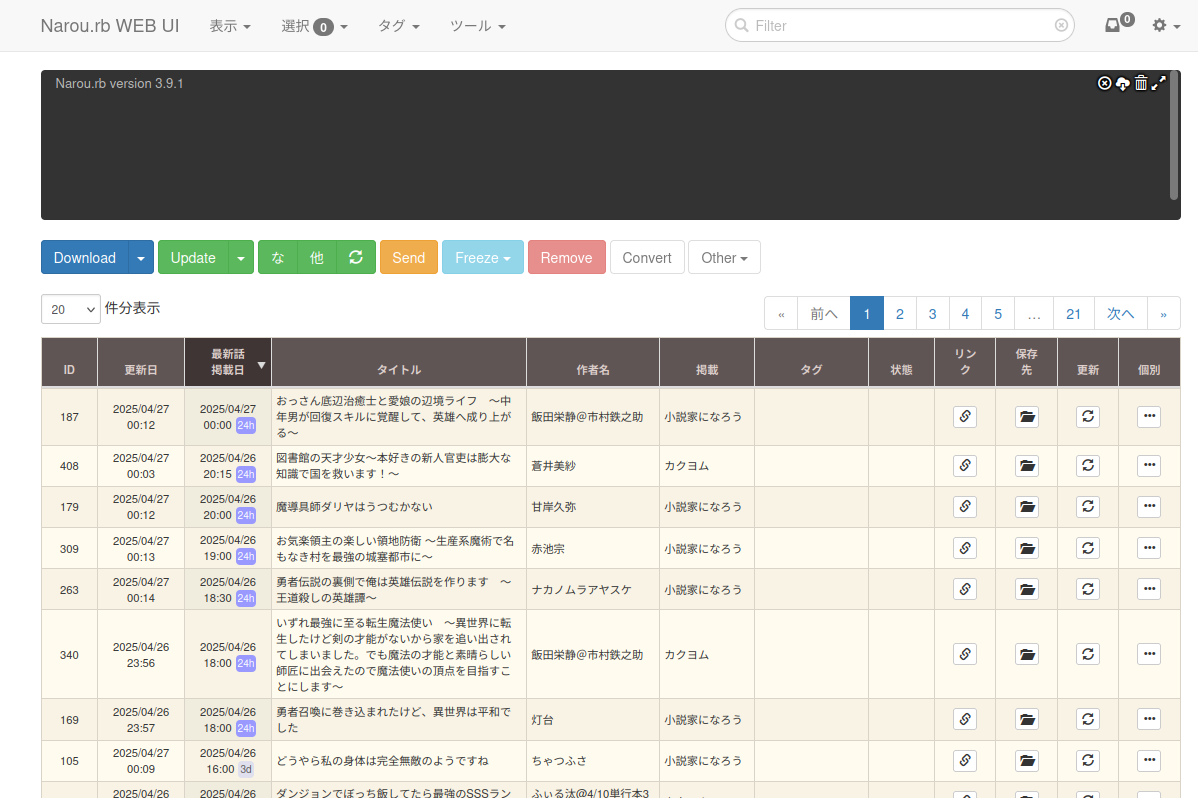Open the Download split-button dropdown arrow
Viewport: 1198px width, 798px height.
click(x=141, y=257)
